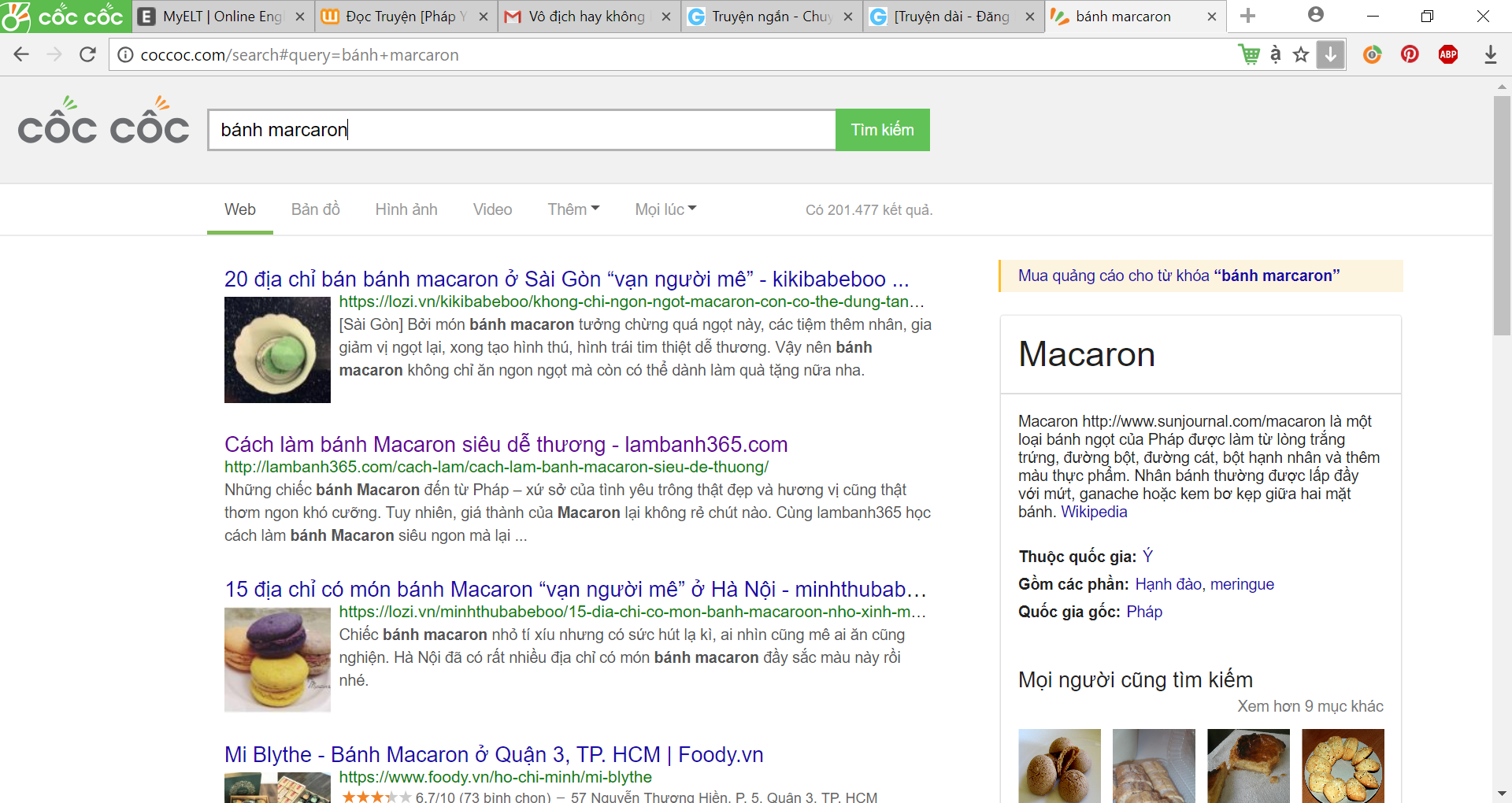Click Mua quảng cáo cho từ khóa link
1512x803 pixels.
click(x=1178, y=276)
